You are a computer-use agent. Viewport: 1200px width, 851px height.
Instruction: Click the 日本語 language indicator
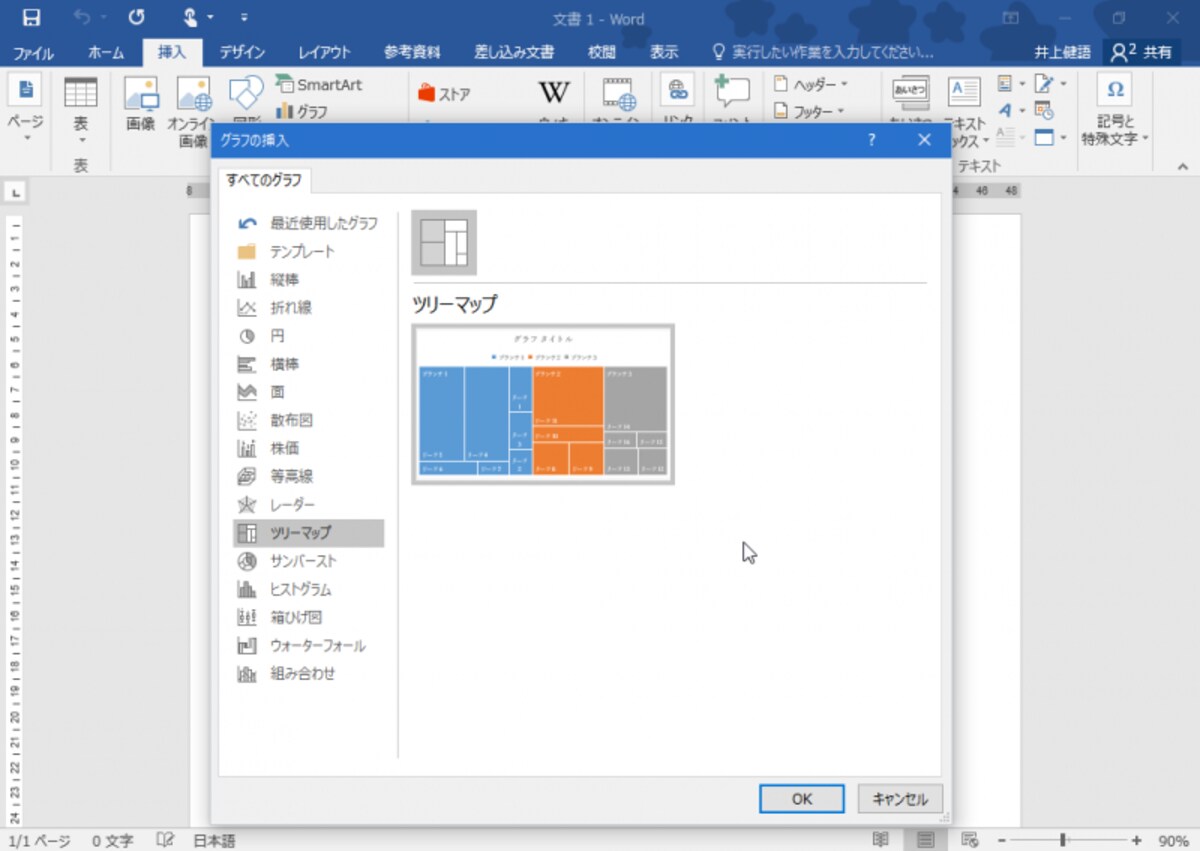(214, 841)
